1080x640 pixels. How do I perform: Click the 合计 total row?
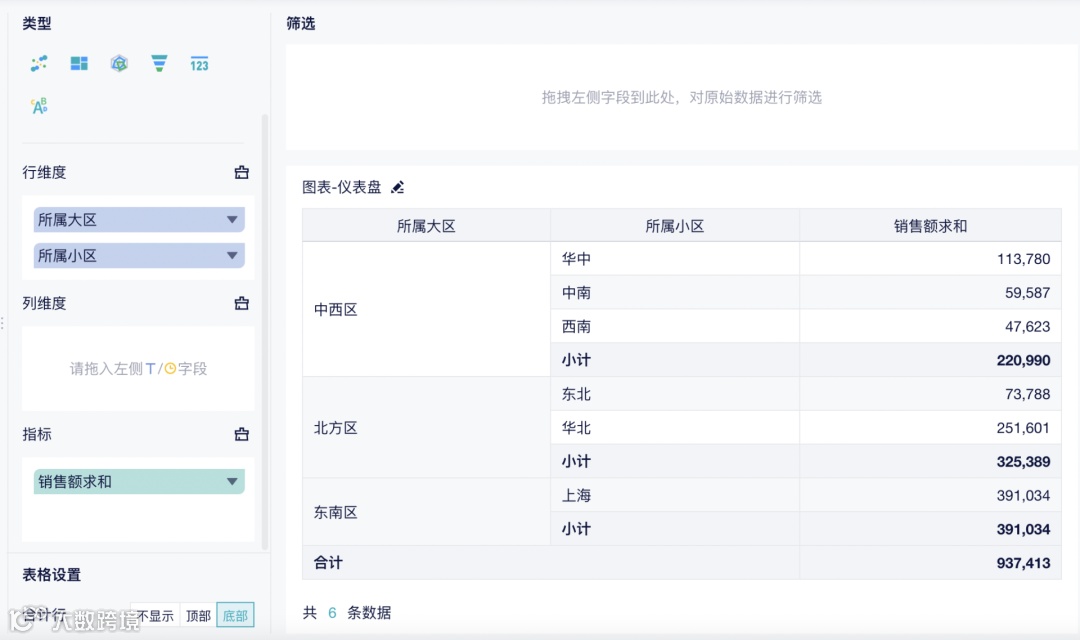click(x=327, y=563)
